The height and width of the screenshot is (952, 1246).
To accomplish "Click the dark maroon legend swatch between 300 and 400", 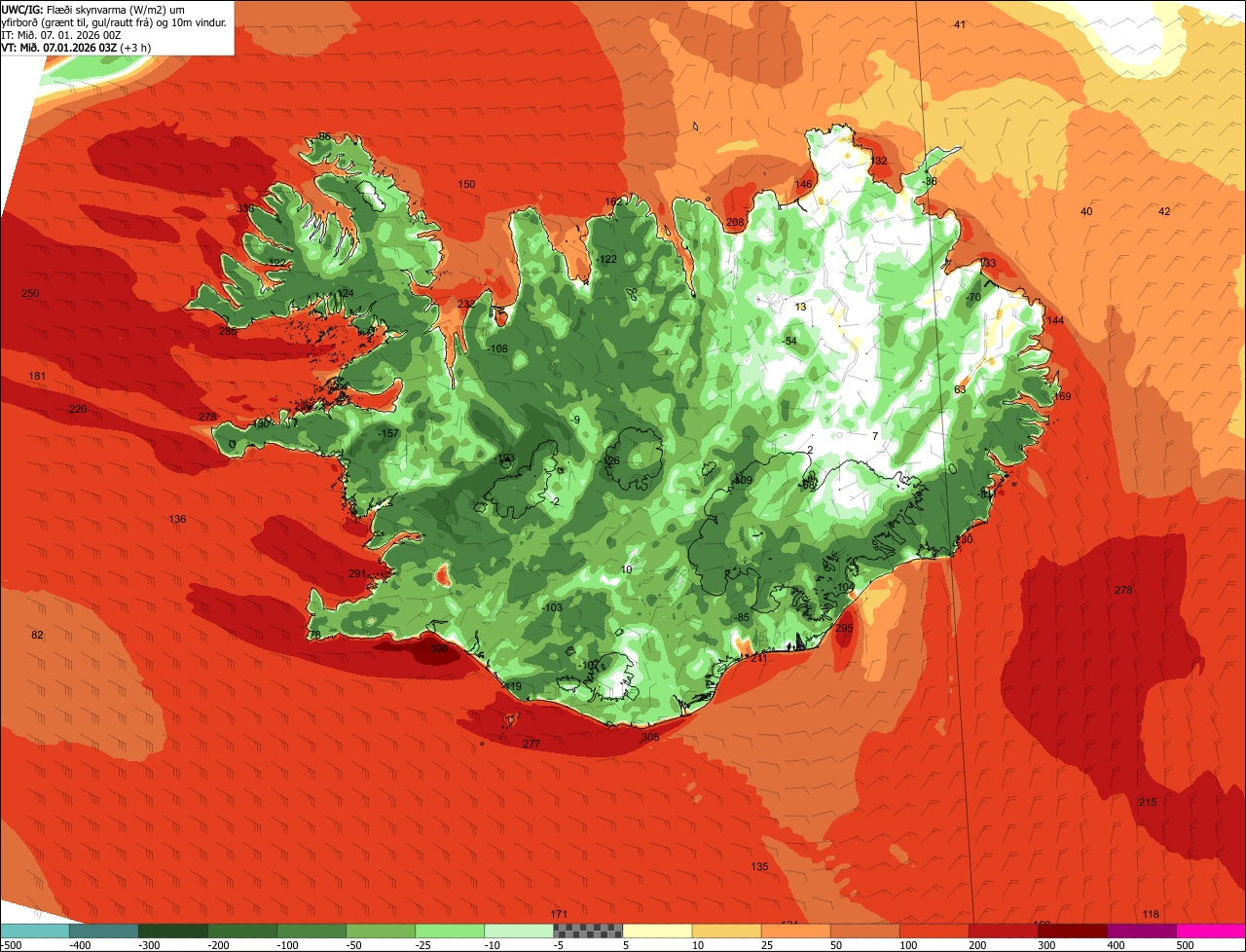I will [1073, 931].
